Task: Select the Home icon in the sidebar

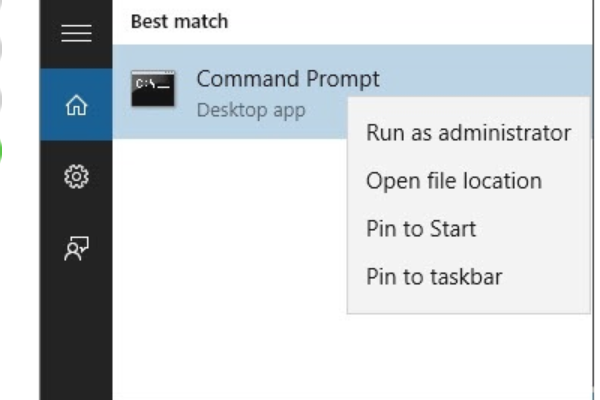Action: point(76,104)
